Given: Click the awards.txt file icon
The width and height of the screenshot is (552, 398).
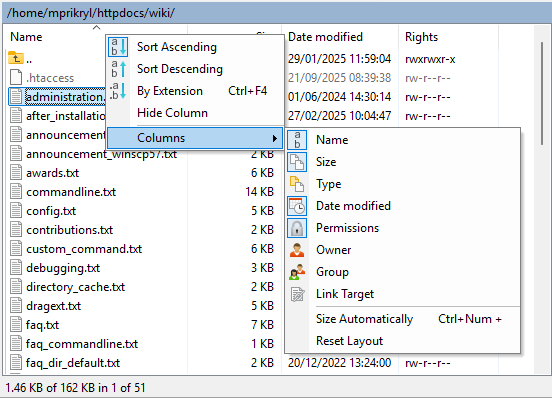Looking at the screenshot, I should (x=16, y=172).
